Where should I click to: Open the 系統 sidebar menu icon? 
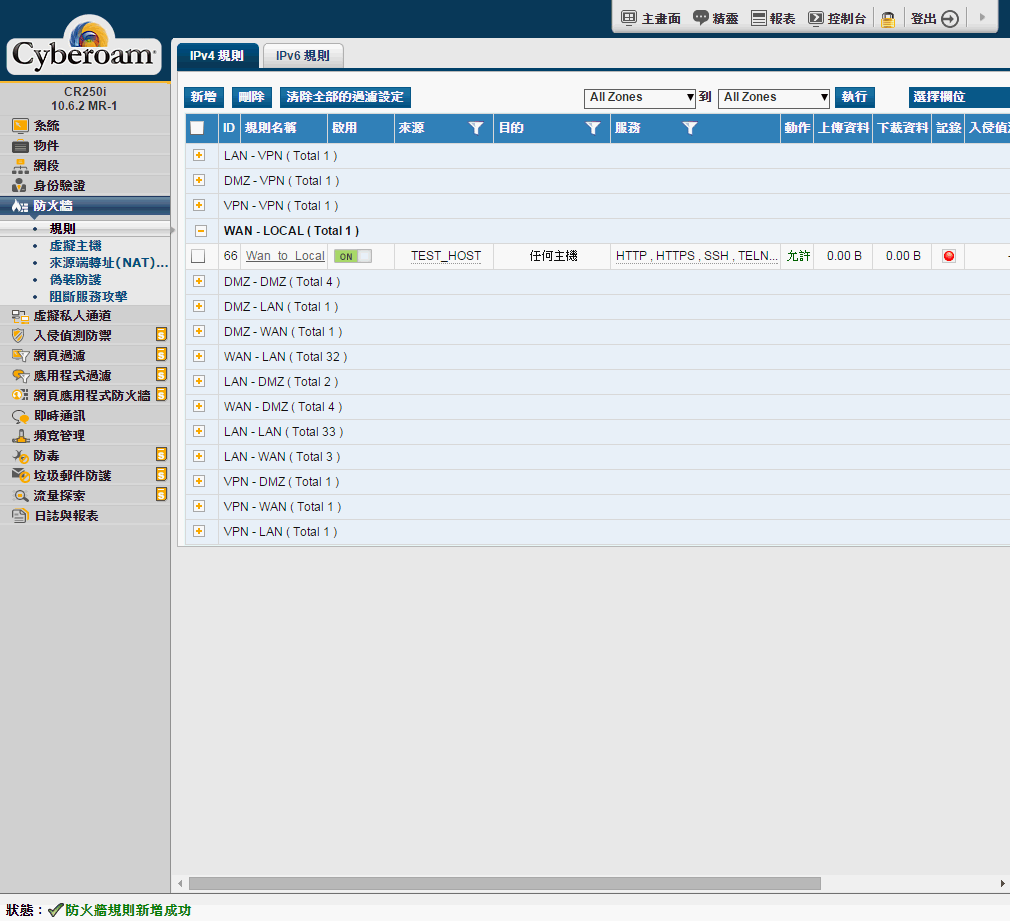pyautogui.click(x=20, y=126)
